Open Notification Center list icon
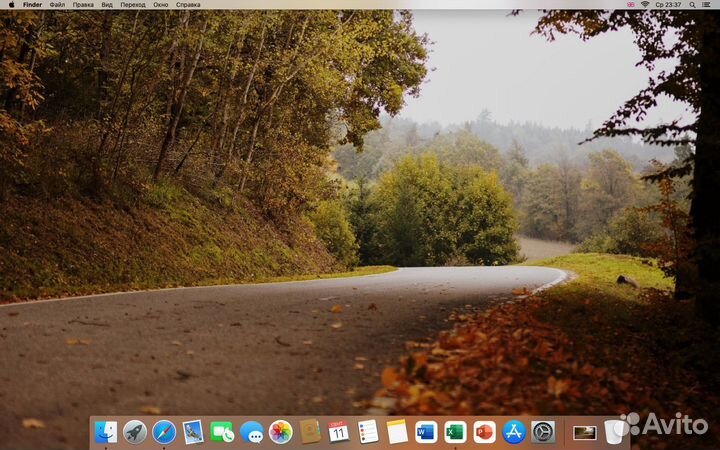The width and height of the screenshot is (720, 450). tap(707, 5)
